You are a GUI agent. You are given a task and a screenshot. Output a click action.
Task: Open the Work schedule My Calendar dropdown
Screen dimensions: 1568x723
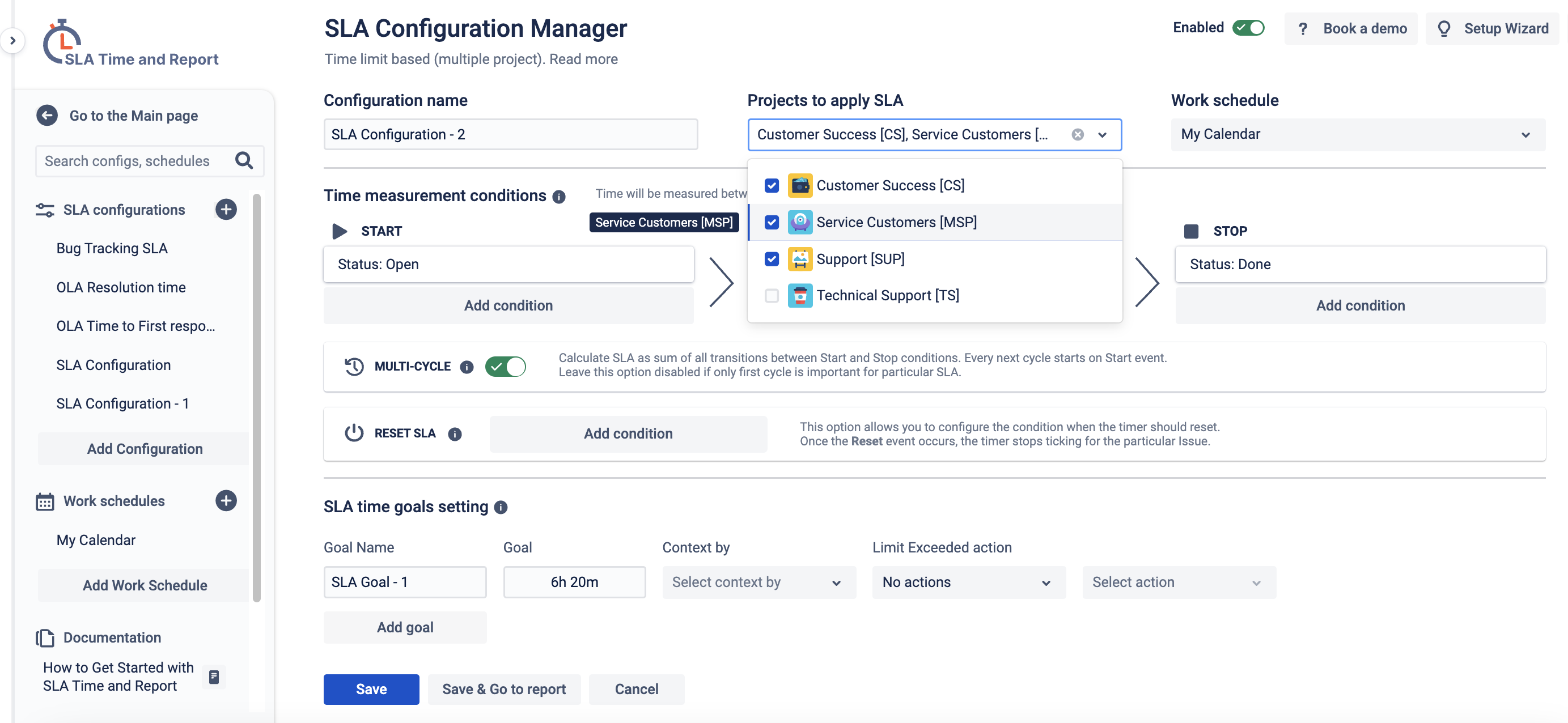pyautogui.click(x=1357, y=134)
